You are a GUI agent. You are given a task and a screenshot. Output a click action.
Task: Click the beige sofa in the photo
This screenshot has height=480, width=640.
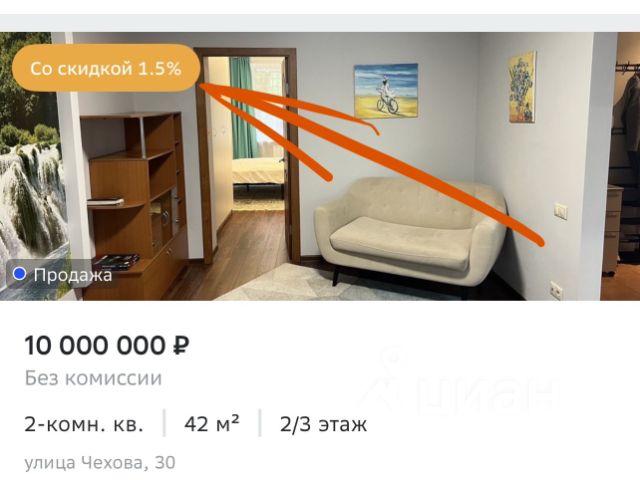point(410,233)
